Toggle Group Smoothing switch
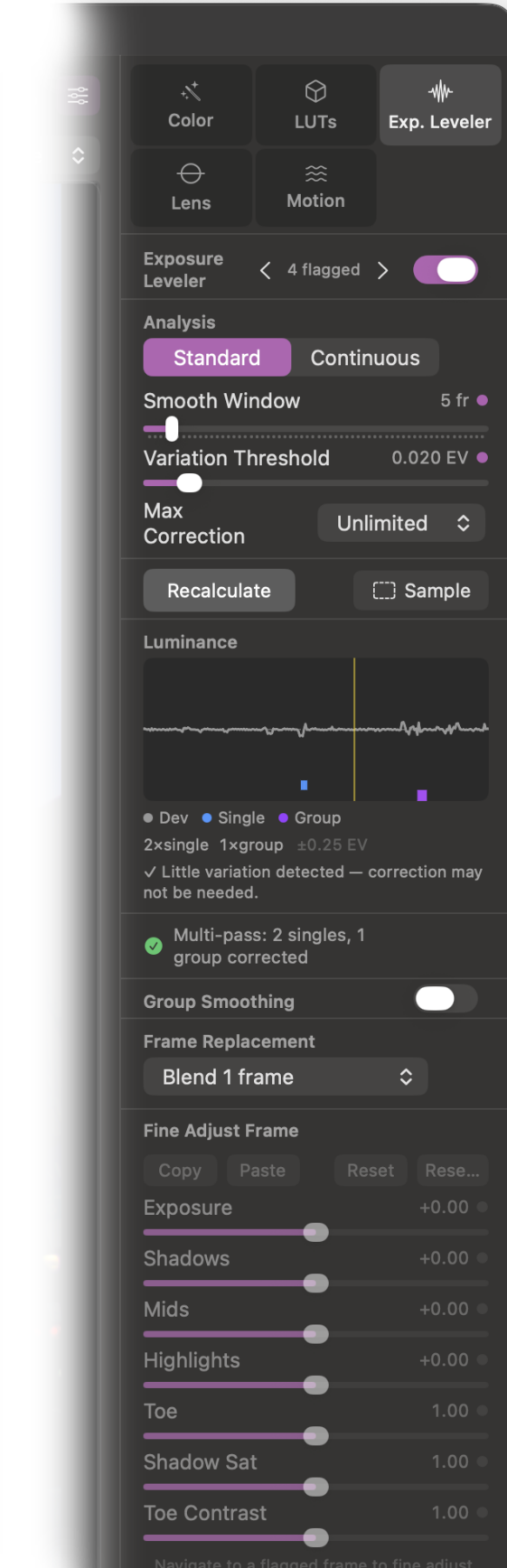The width and height of the screenshot is (507, 1568). pos(446,998)
